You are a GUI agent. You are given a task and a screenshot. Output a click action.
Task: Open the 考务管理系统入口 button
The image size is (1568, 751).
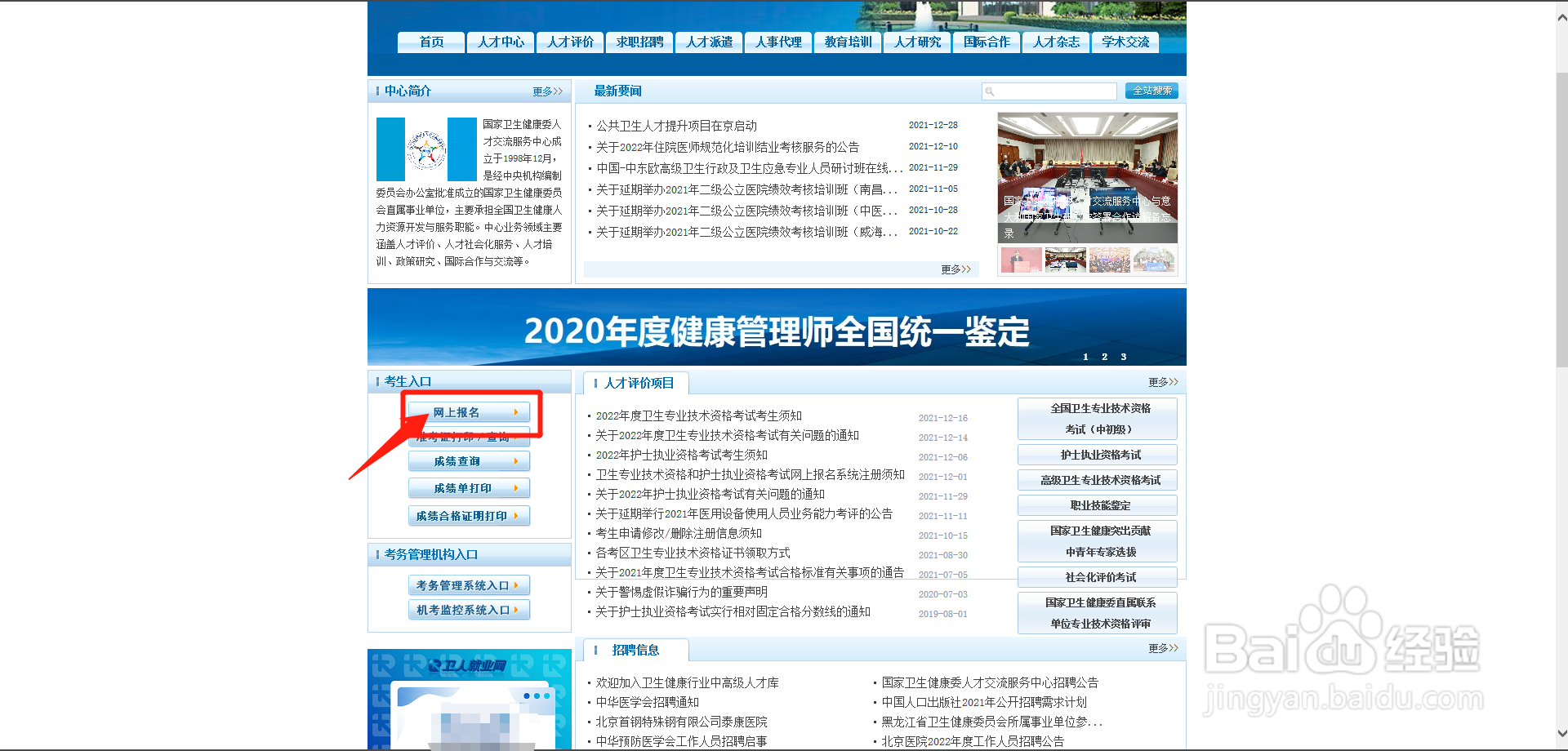point(469,585)
